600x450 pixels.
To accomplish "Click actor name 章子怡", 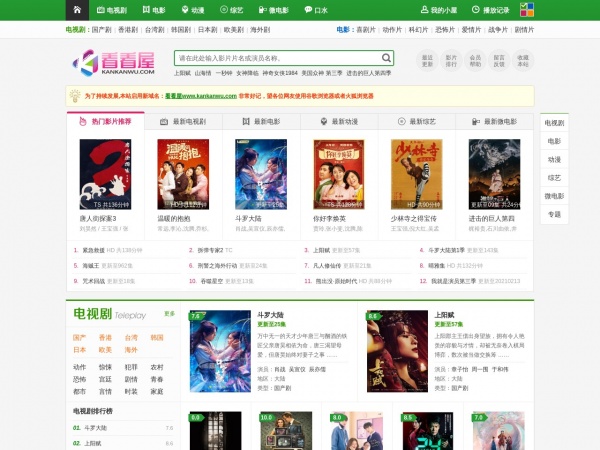I will click(460, 369).
